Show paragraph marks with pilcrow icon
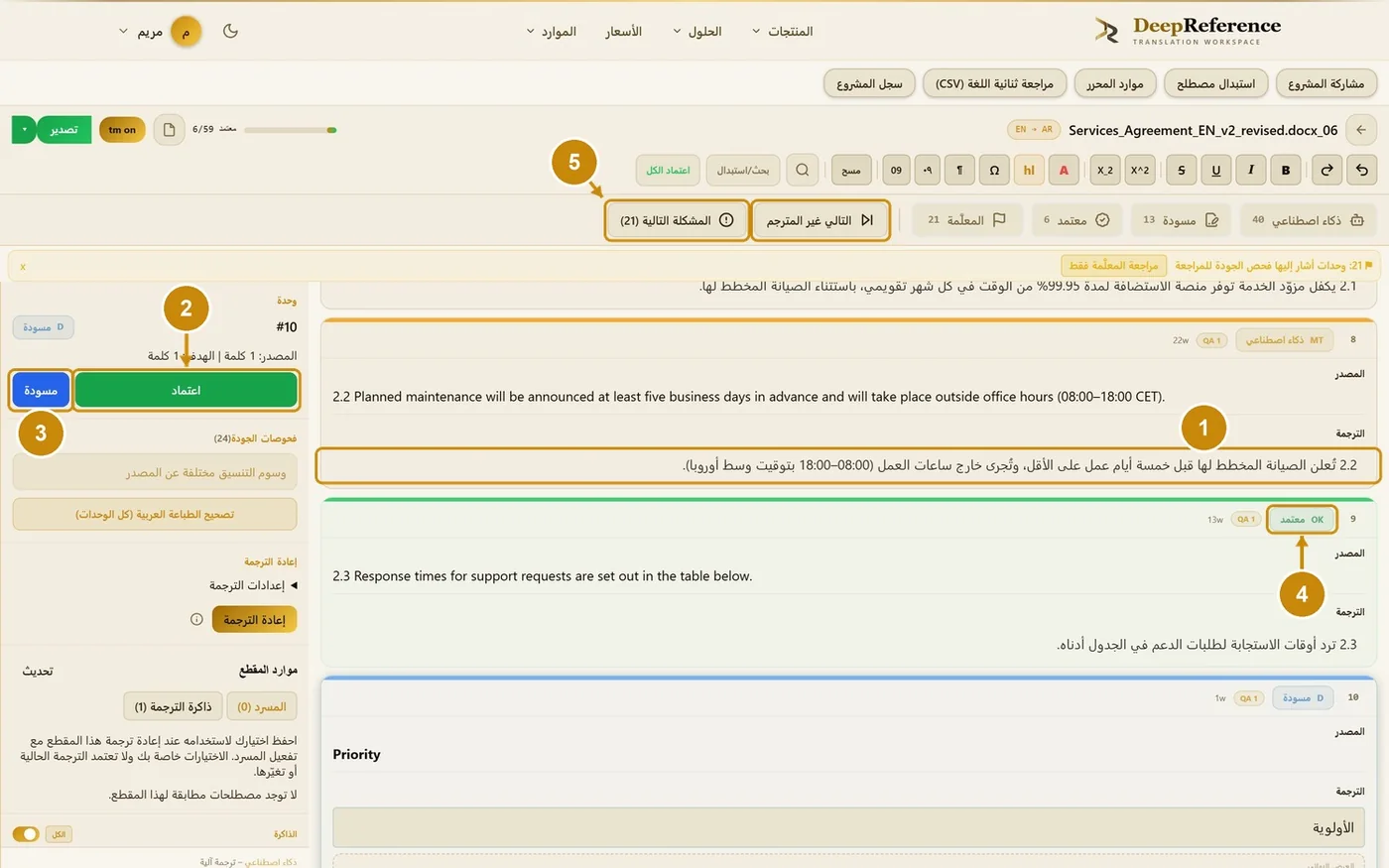 click(959, 170)
